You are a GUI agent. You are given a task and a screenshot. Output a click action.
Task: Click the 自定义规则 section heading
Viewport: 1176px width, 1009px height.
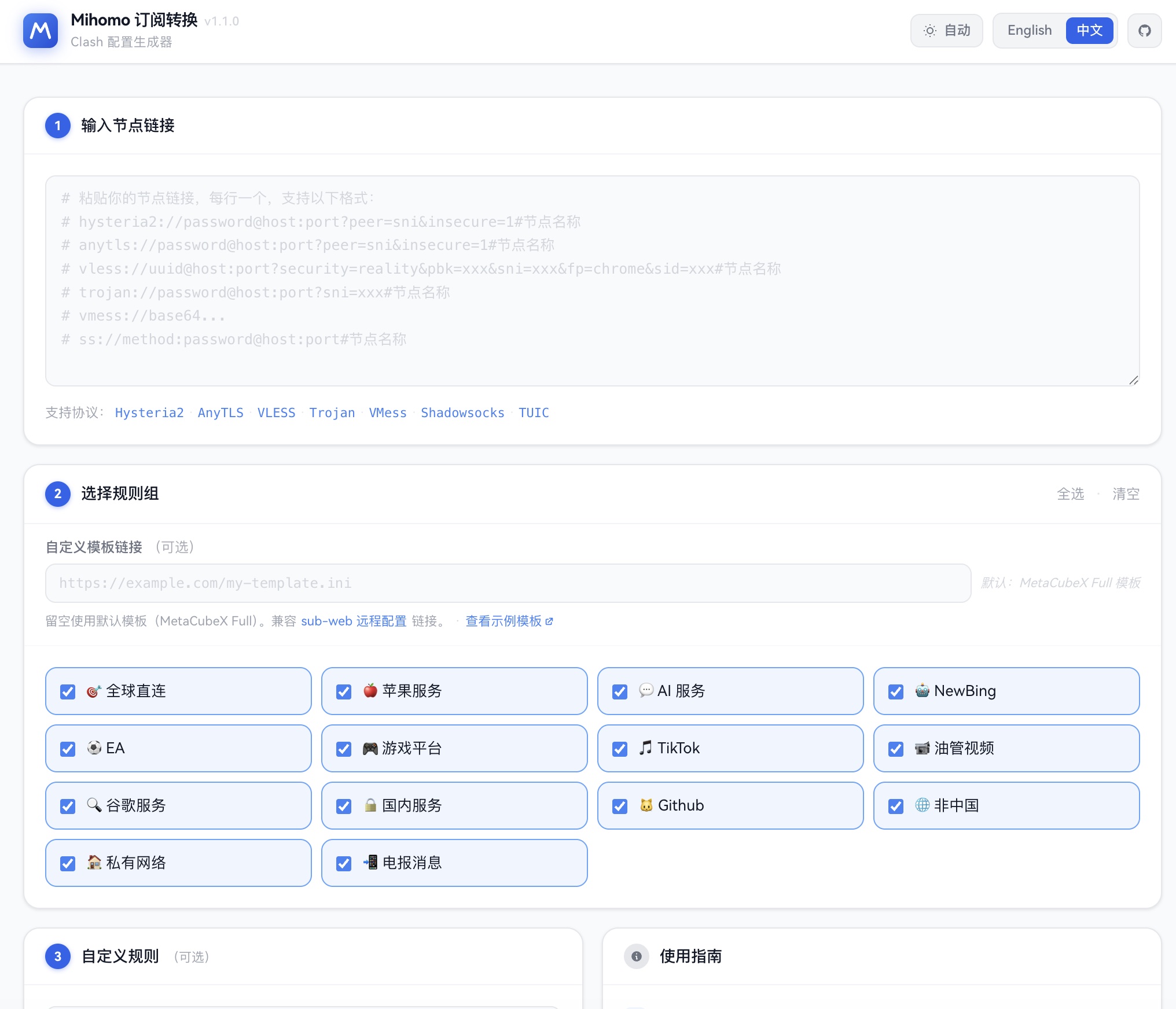click(x=120, y=956)
